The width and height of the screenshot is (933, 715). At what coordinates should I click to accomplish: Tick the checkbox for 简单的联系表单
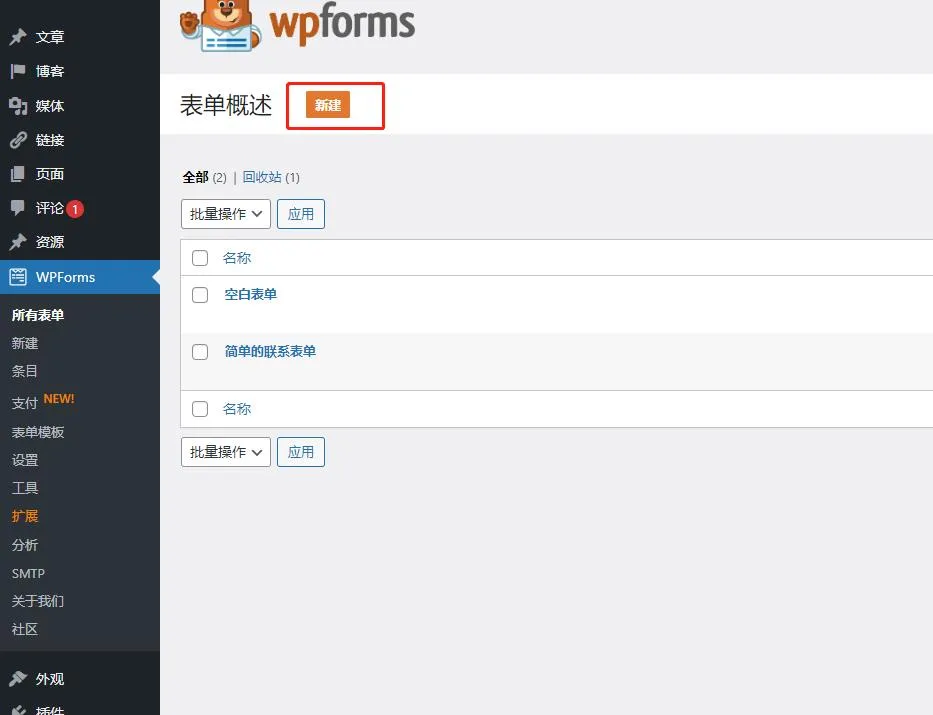(200, 352)
